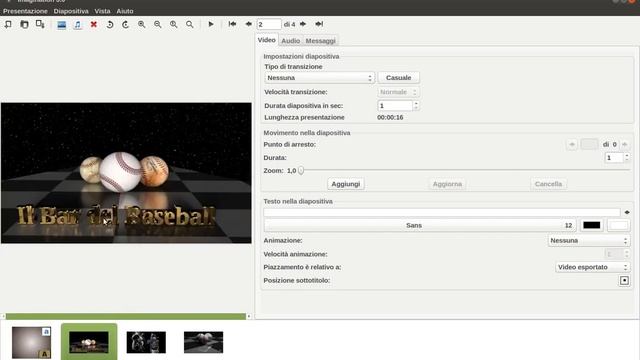
Task: Jump to the first slide
Action: coord(232,24)
